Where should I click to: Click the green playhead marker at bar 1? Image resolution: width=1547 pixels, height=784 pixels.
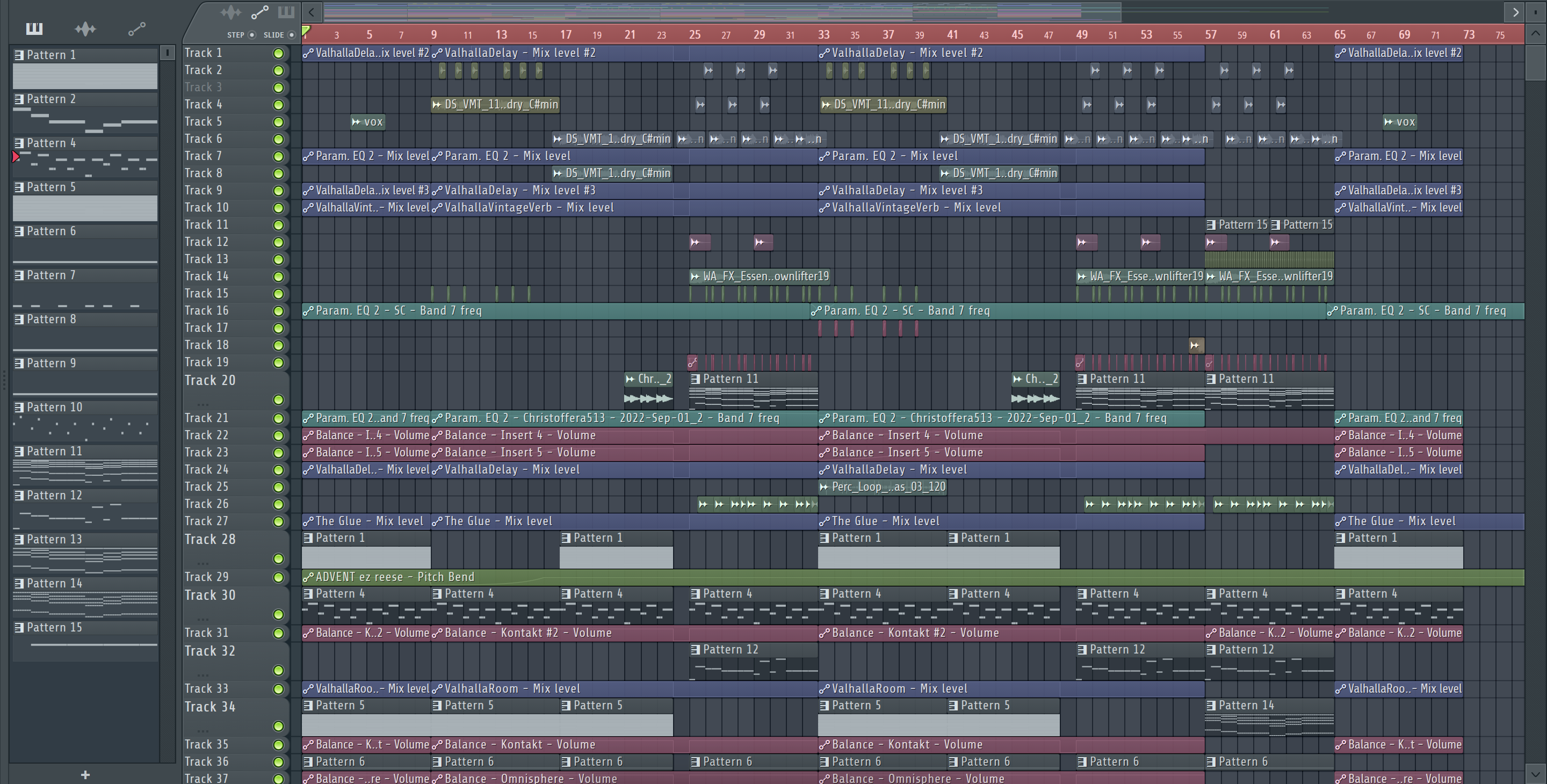pos(306,31)
